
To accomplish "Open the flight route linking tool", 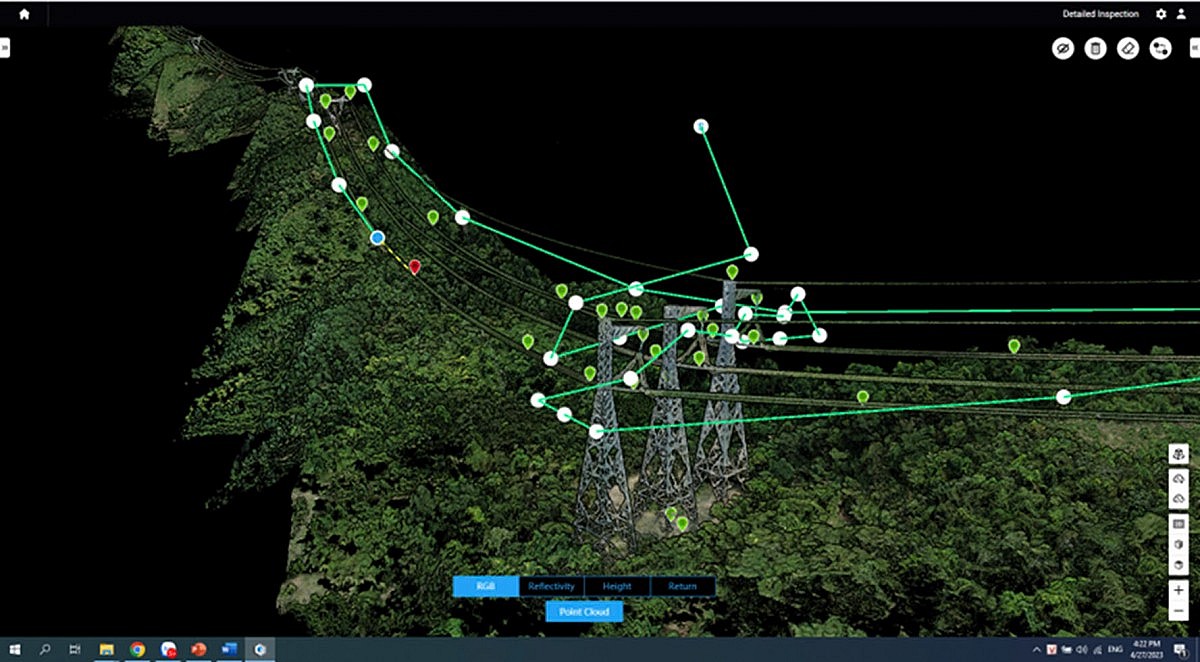I will 1159,48.
